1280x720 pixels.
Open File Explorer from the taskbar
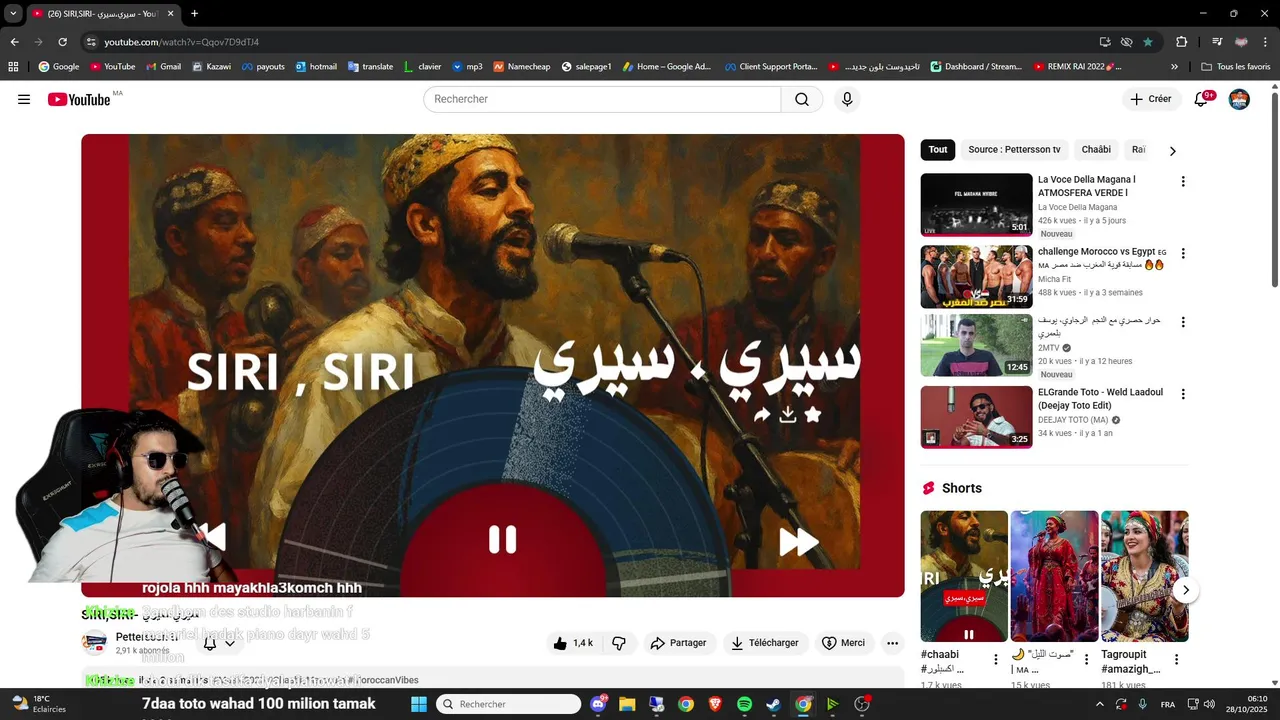[627, 704]
